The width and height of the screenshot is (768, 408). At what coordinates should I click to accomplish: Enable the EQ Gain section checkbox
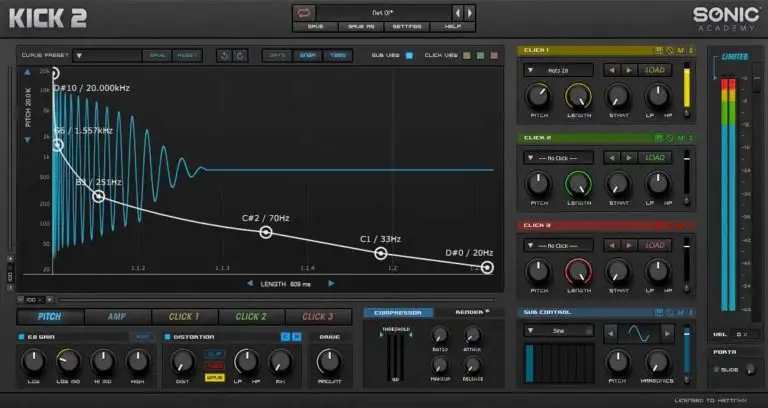pos(21,337)
